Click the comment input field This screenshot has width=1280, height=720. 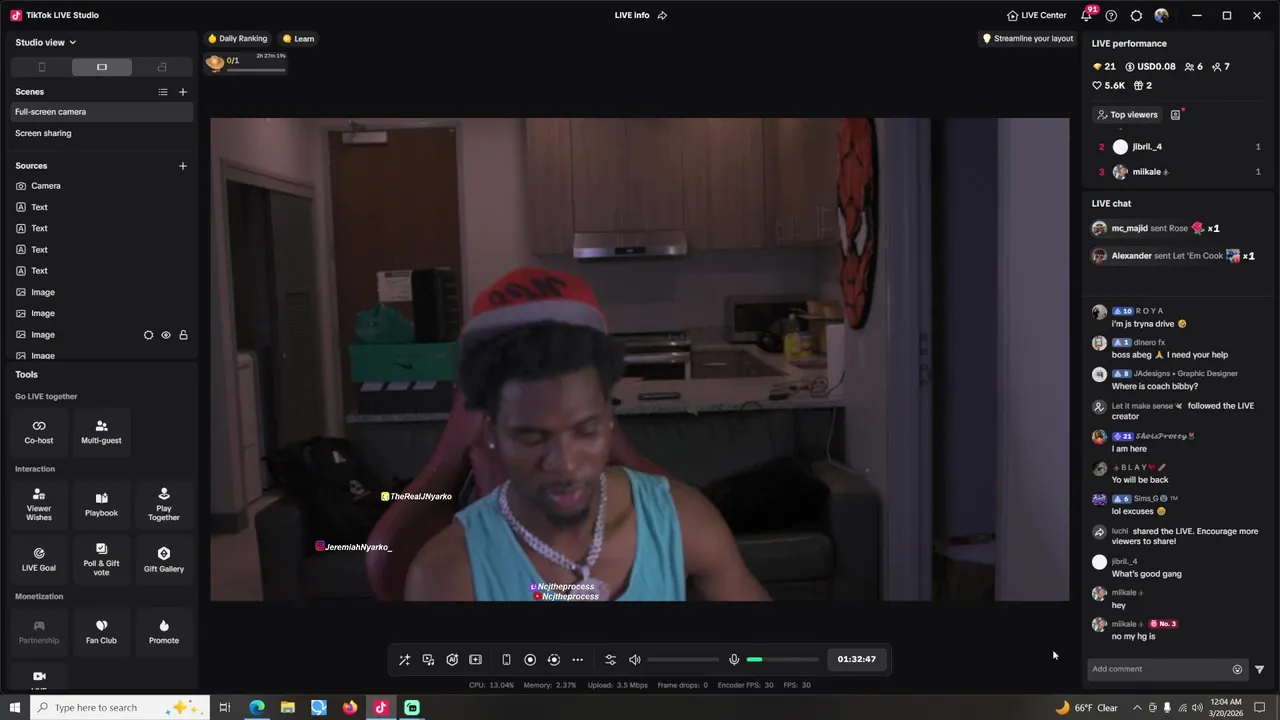click(x=1159, y=669)
